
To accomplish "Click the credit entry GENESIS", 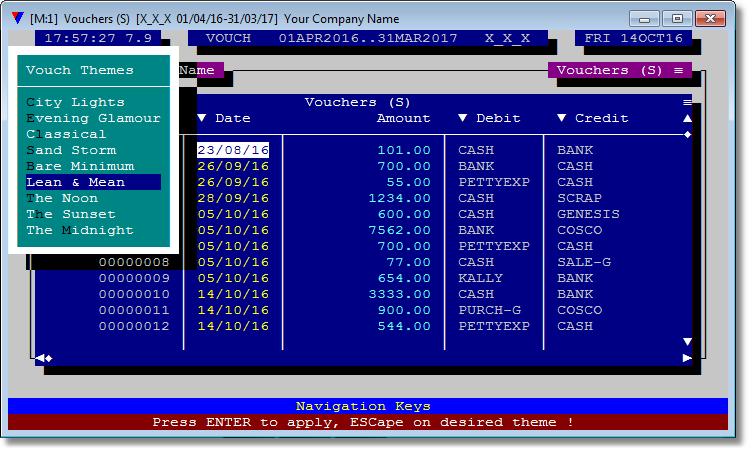I will click(x=588, y=214).
